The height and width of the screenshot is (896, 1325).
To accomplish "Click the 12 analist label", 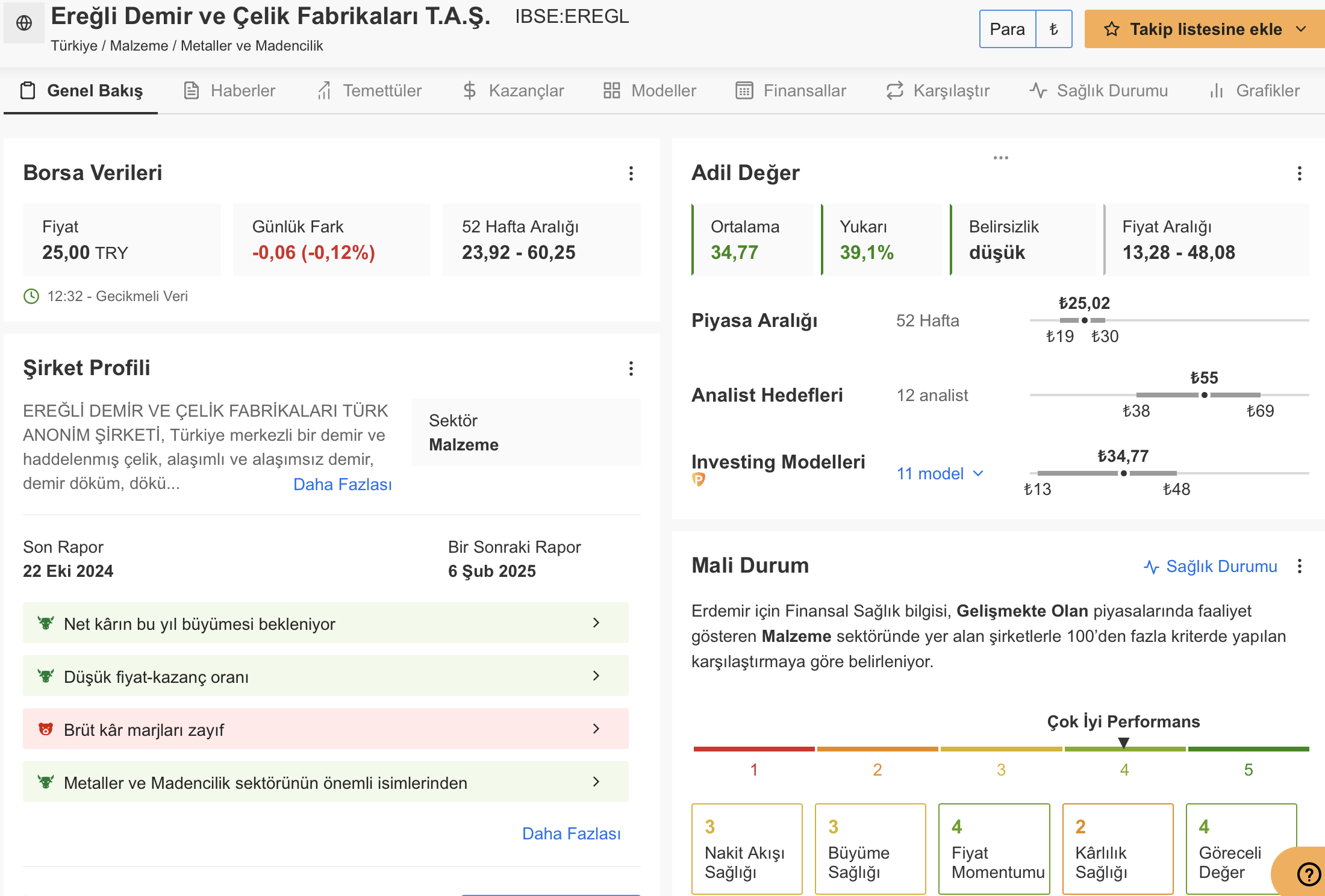I will point(932,396).
